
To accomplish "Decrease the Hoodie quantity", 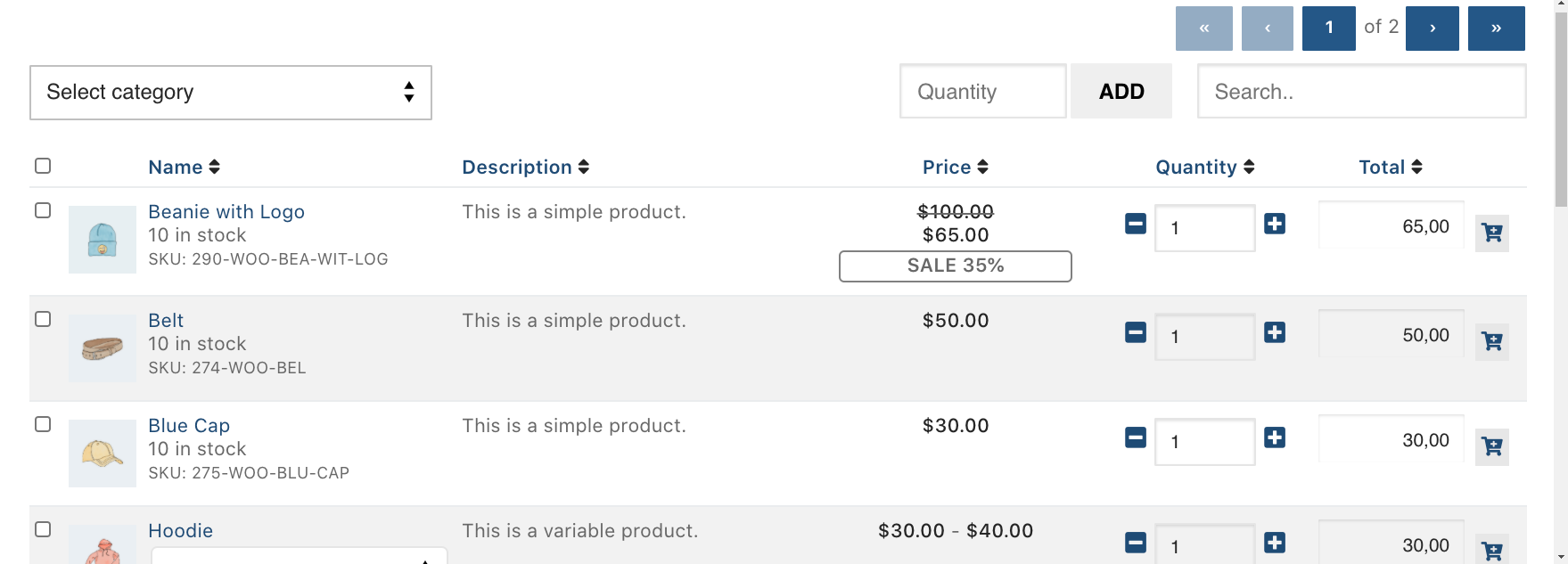I will pos(1135,541).
